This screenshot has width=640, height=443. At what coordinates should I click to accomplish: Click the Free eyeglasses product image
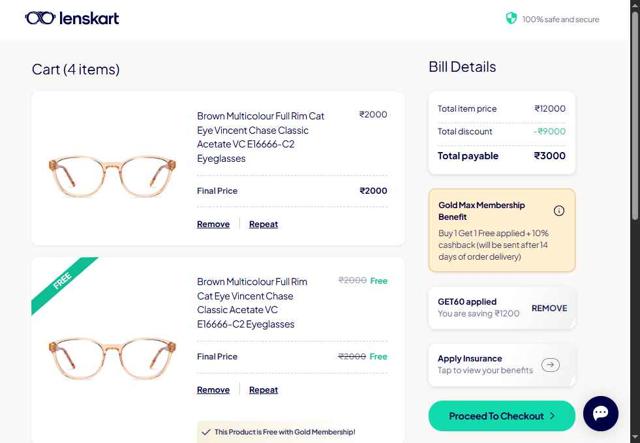tap(112, 358)
